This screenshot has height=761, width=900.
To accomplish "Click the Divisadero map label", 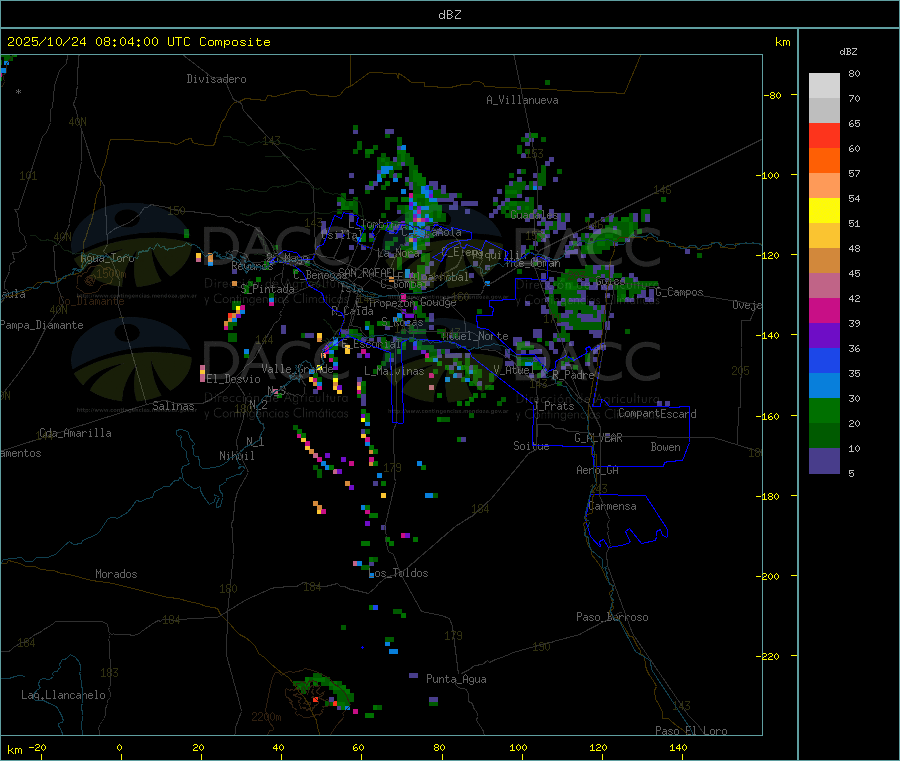I will [216, 79].
